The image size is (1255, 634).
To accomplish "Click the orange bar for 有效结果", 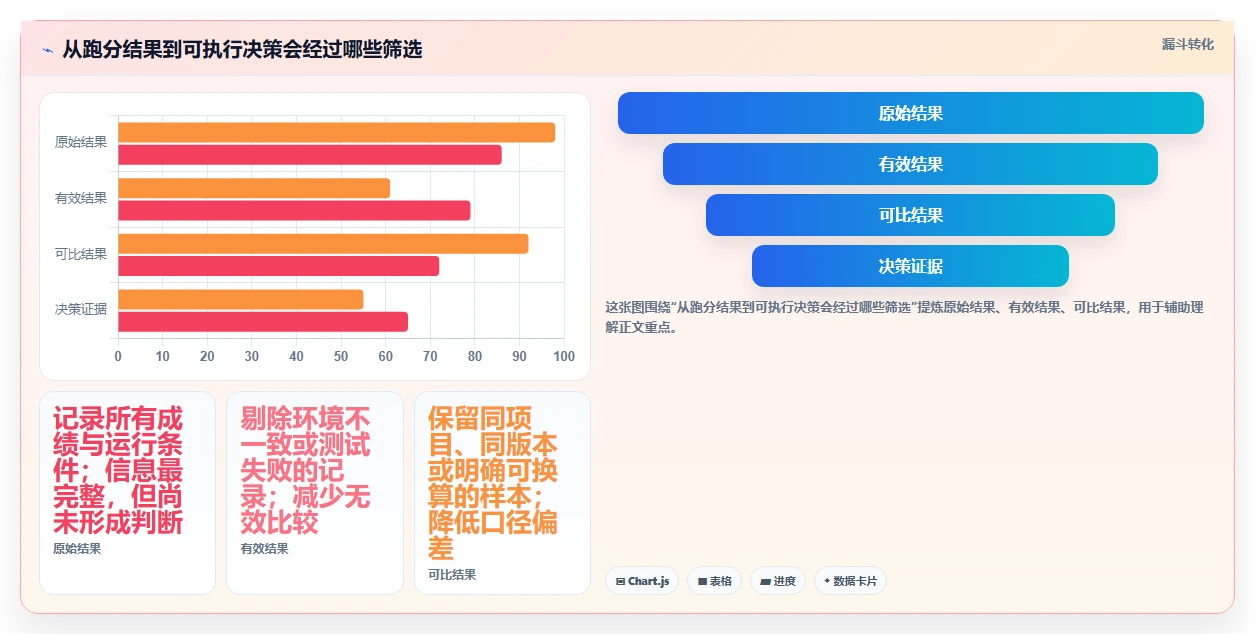I will 254,188.
